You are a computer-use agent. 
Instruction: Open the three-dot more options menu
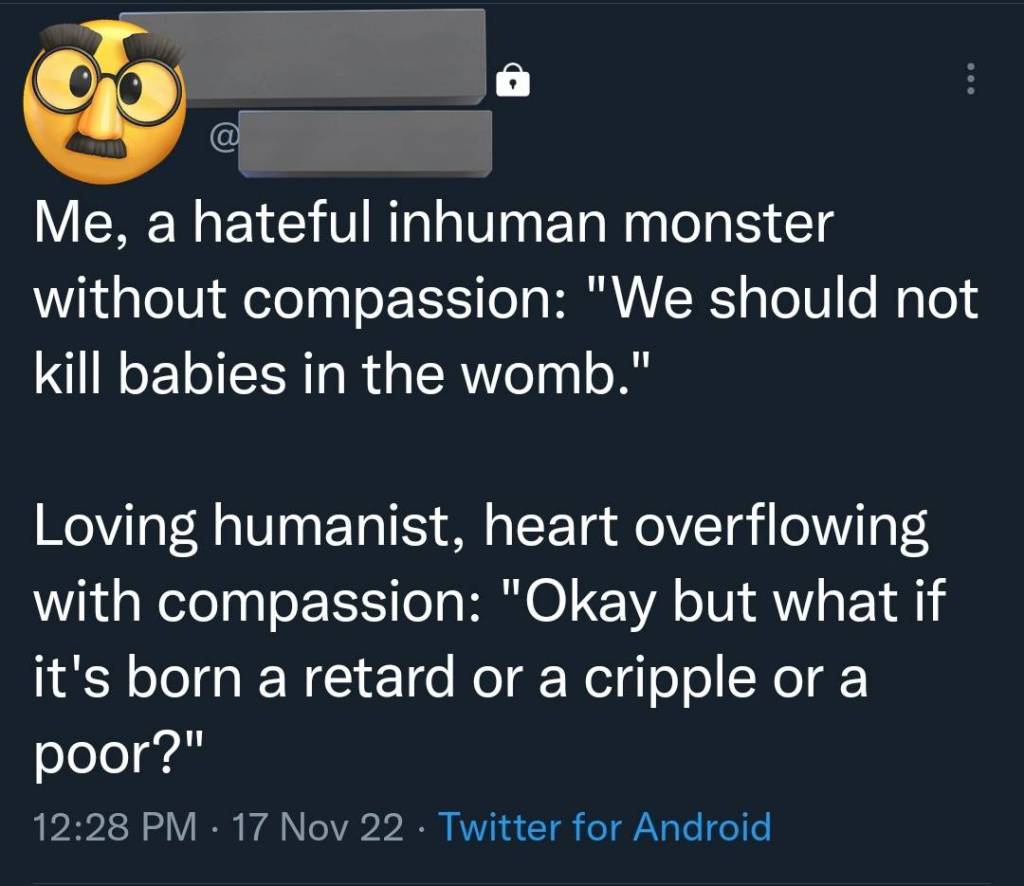[967, 78]
